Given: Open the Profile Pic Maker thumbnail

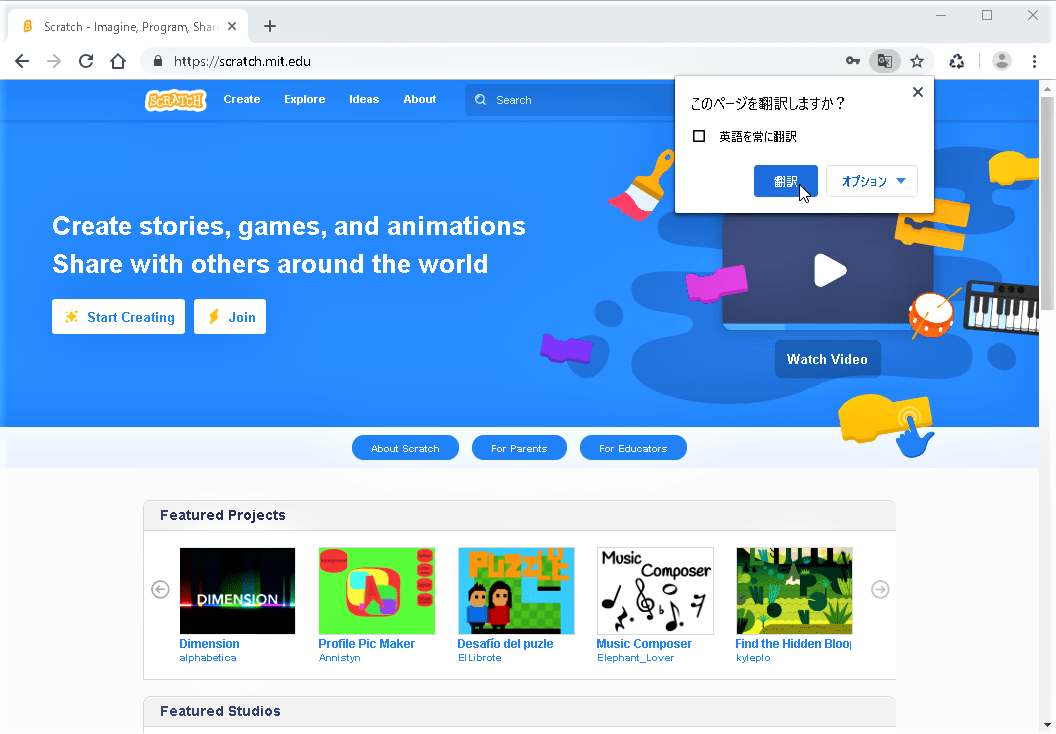Looking at the screenshot, I should [376, 591].
